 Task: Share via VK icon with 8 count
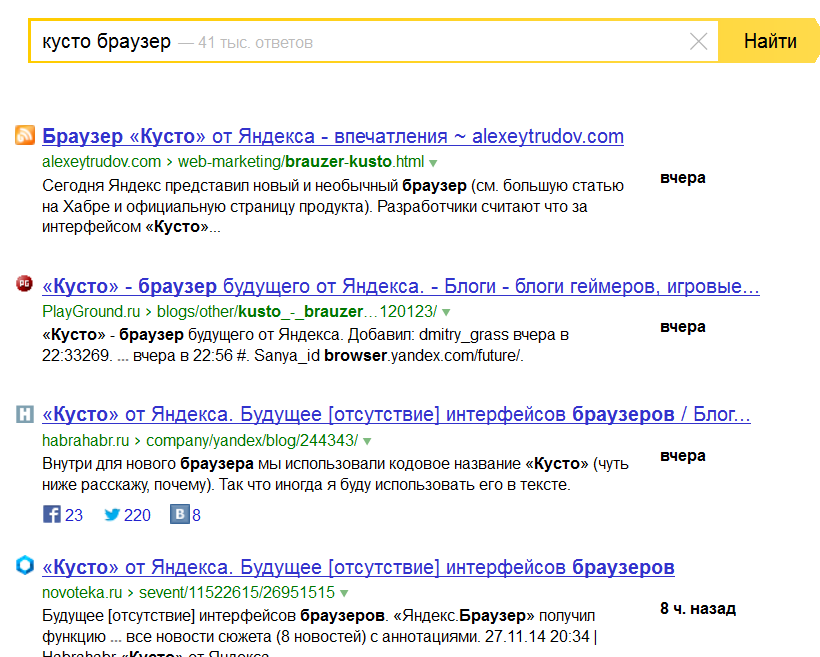click(180, 515)
